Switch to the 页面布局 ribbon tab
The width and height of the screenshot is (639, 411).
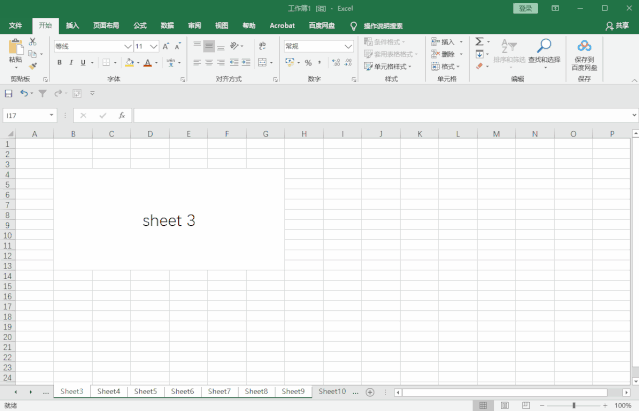pos(106,26)
